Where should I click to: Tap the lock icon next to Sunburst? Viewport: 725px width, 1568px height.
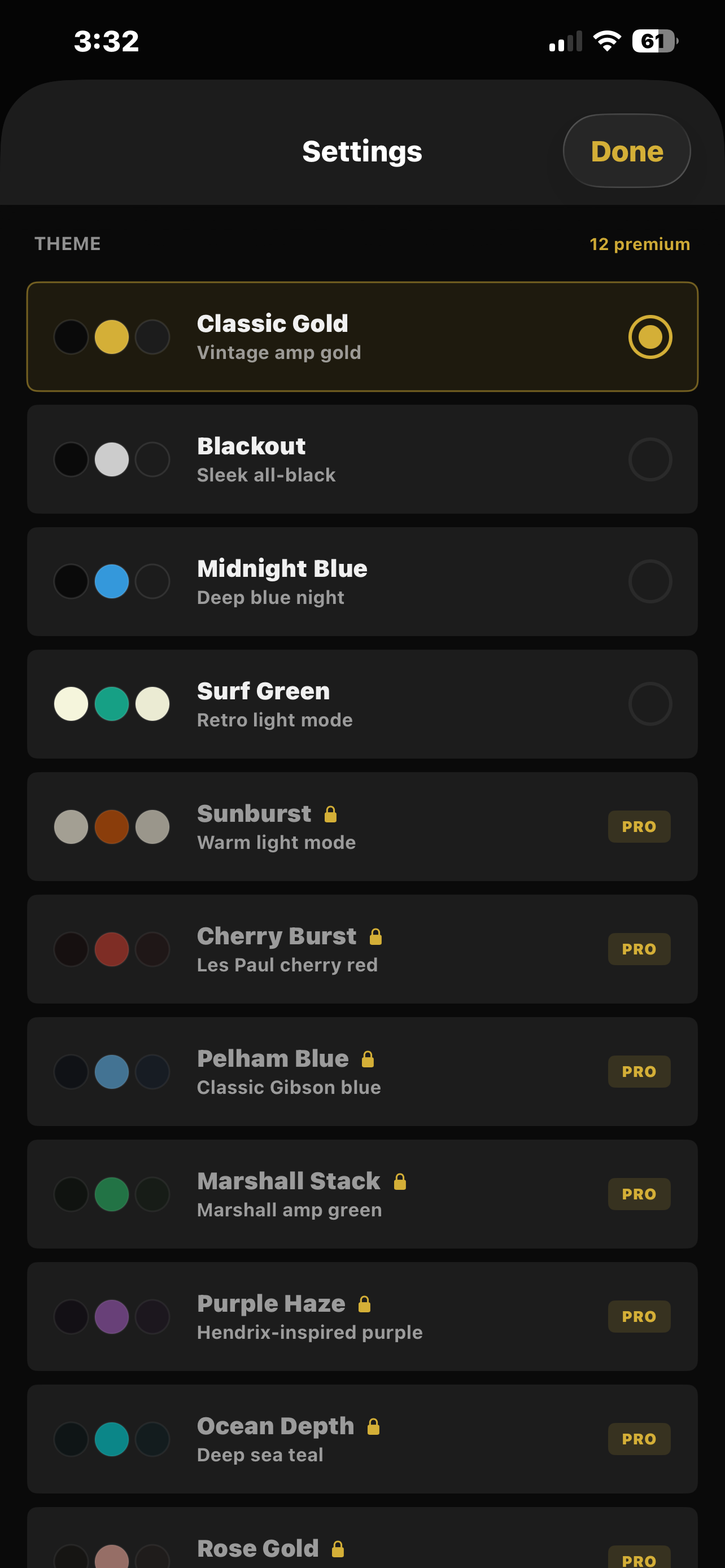pyautogui.click(x=330, y=814)
